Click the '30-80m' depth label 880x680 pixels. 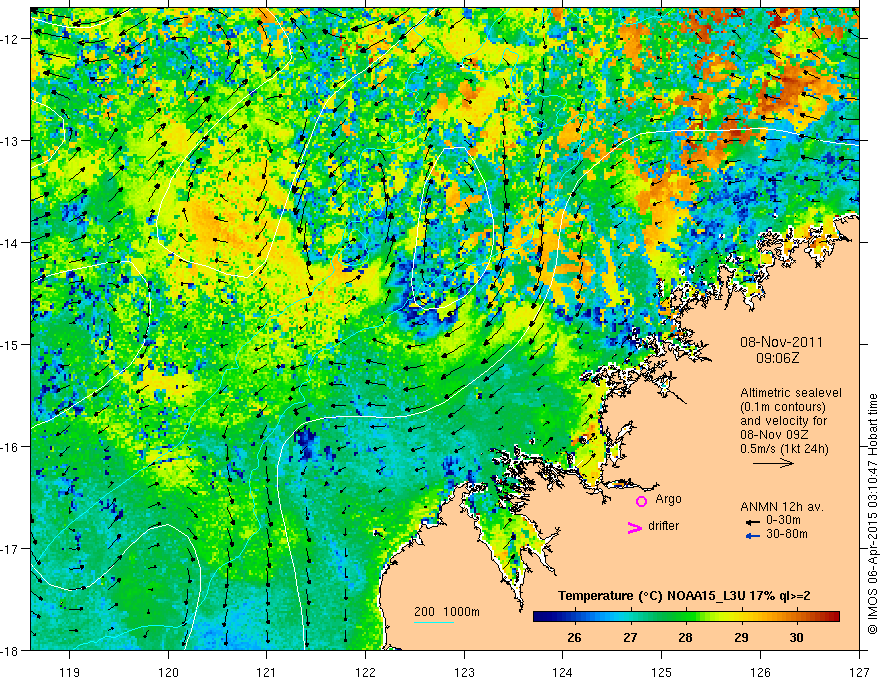pos(786,534)
